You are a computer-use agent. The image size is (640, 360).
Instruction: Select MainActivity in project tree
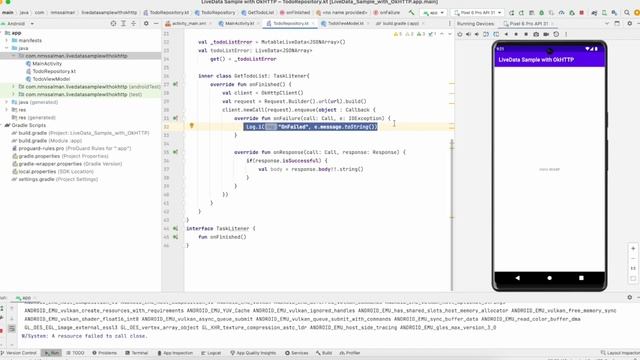point(47,64)
